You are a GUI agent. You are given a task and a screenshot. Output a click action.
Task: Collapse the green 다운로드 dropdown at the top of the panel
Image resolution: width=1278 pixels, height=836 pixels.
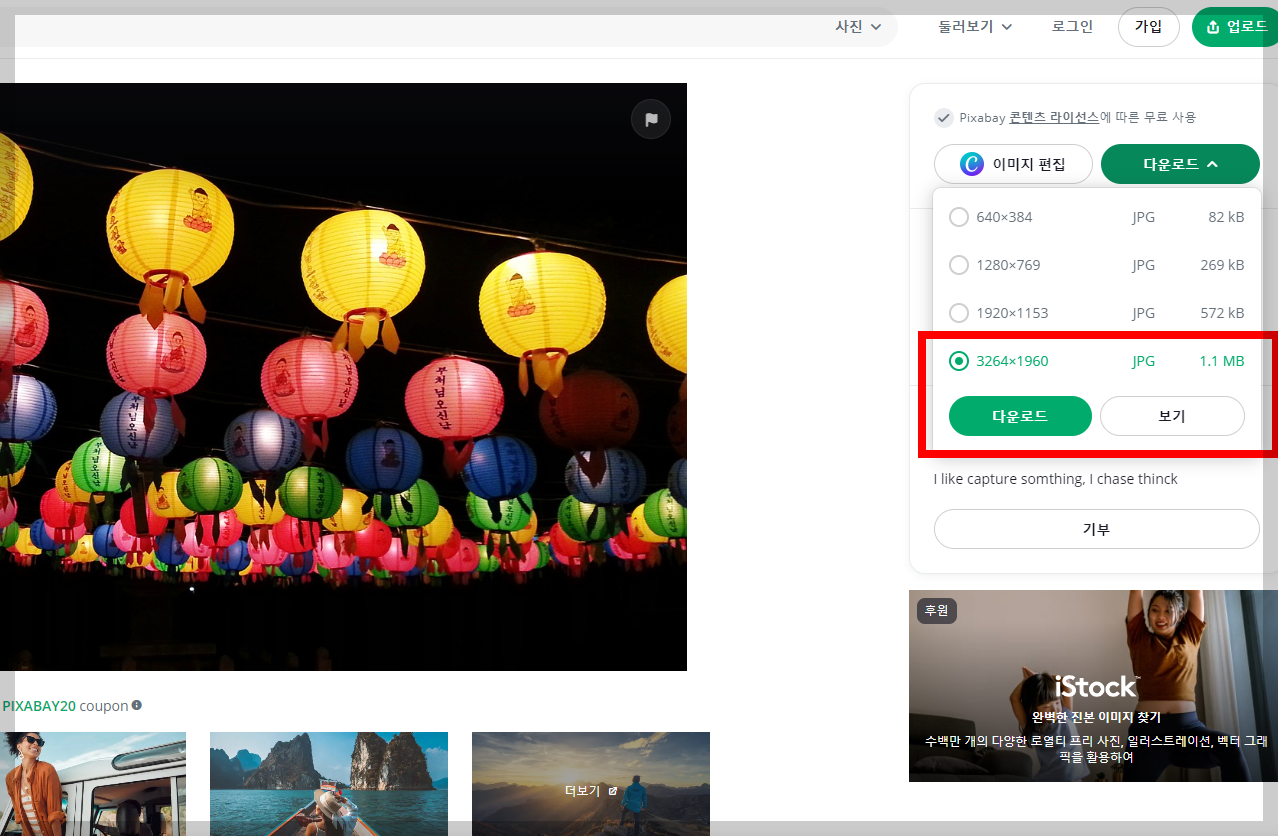point(1180,164)
